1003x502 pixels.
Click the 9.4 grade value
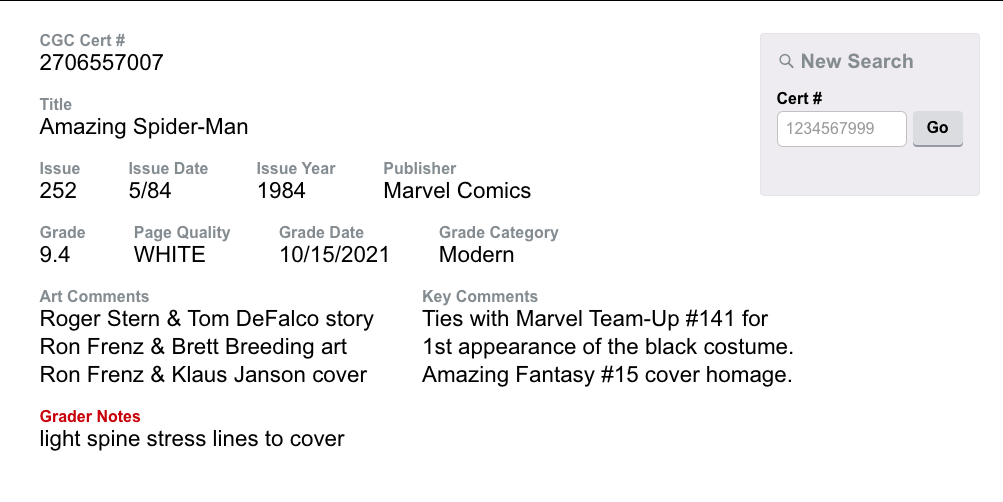55,255
